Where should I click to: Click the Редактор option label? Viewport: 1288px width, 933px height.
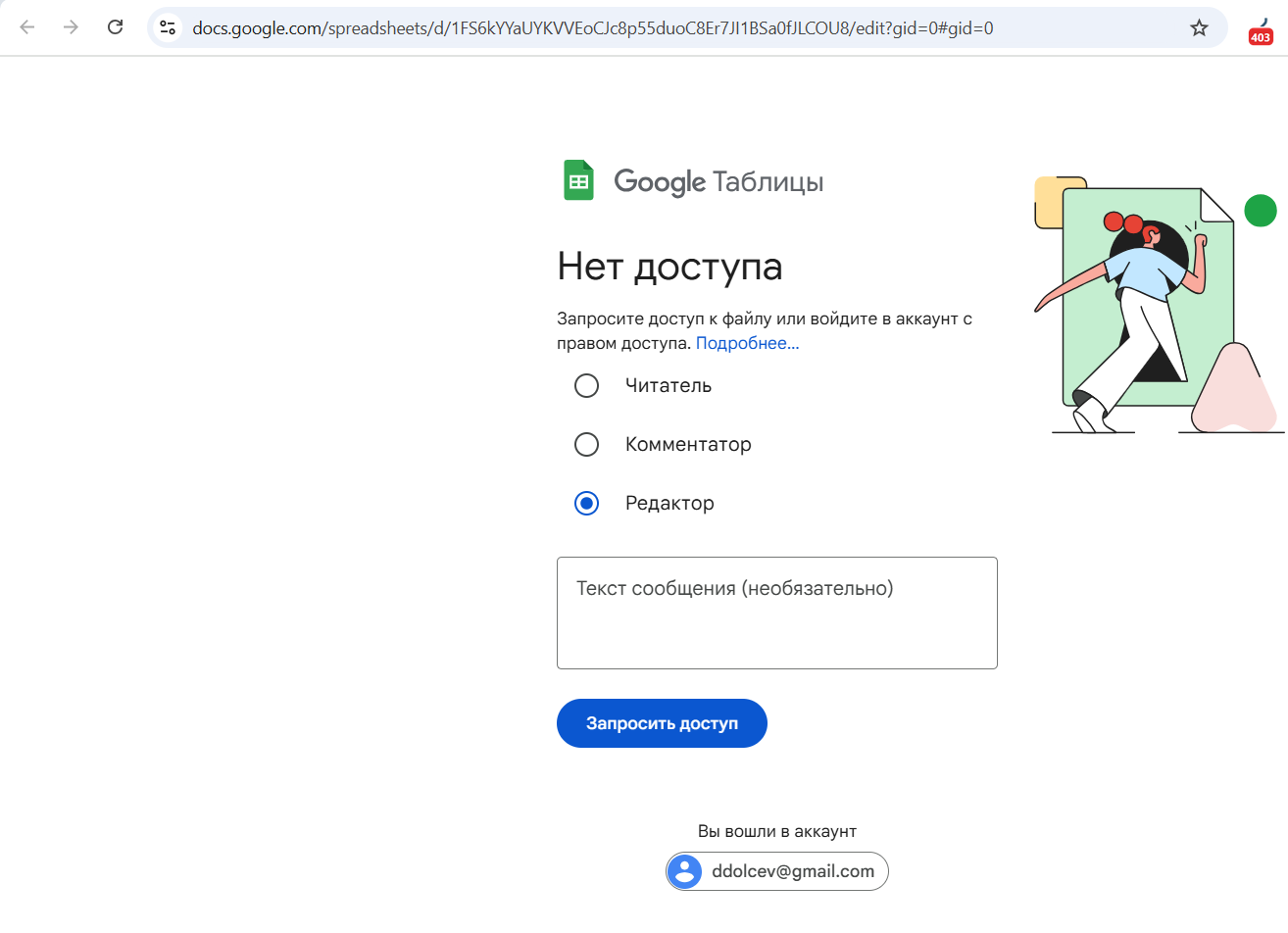[669, 504]
